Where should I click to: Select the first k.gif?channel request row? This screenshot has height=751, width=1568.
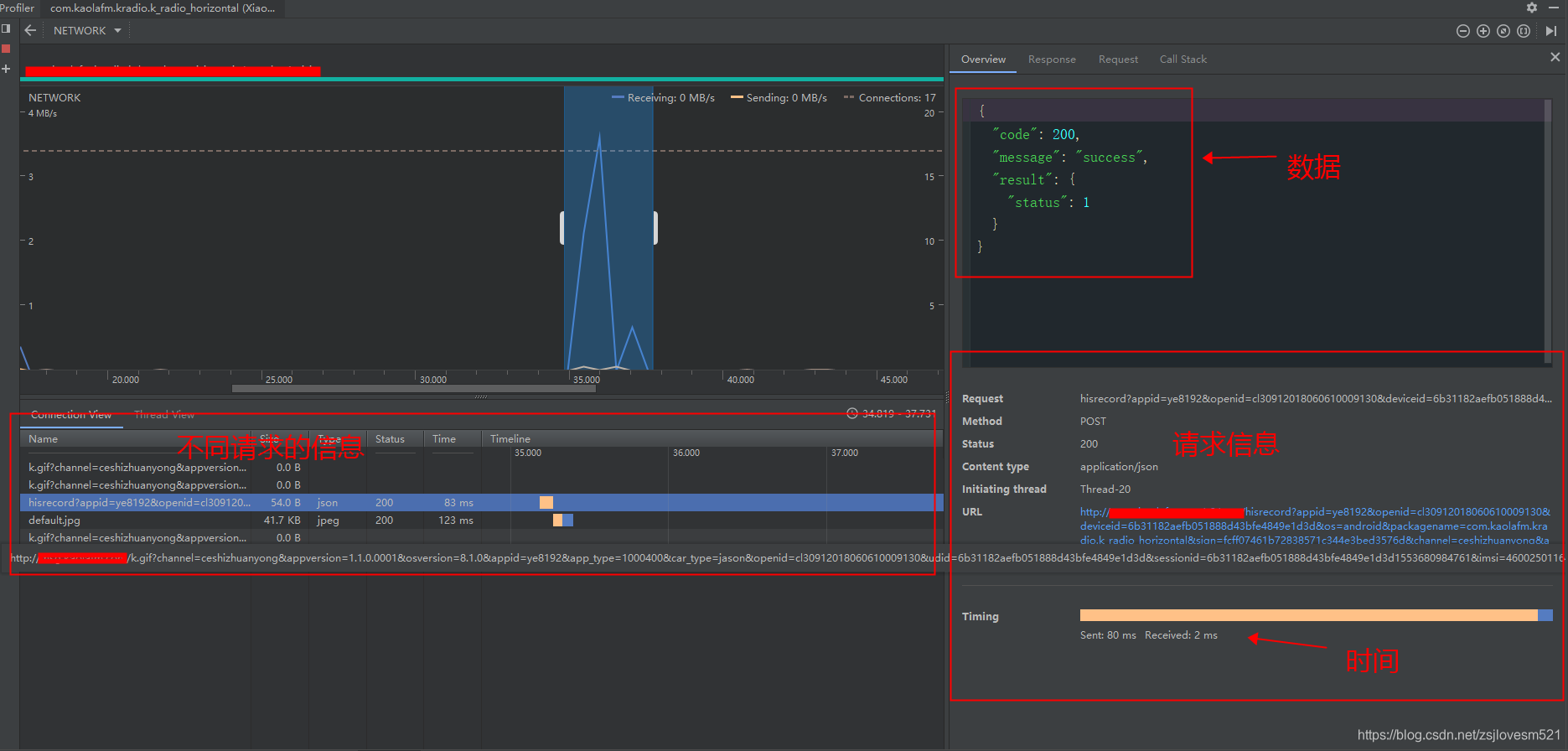[482, 468]
